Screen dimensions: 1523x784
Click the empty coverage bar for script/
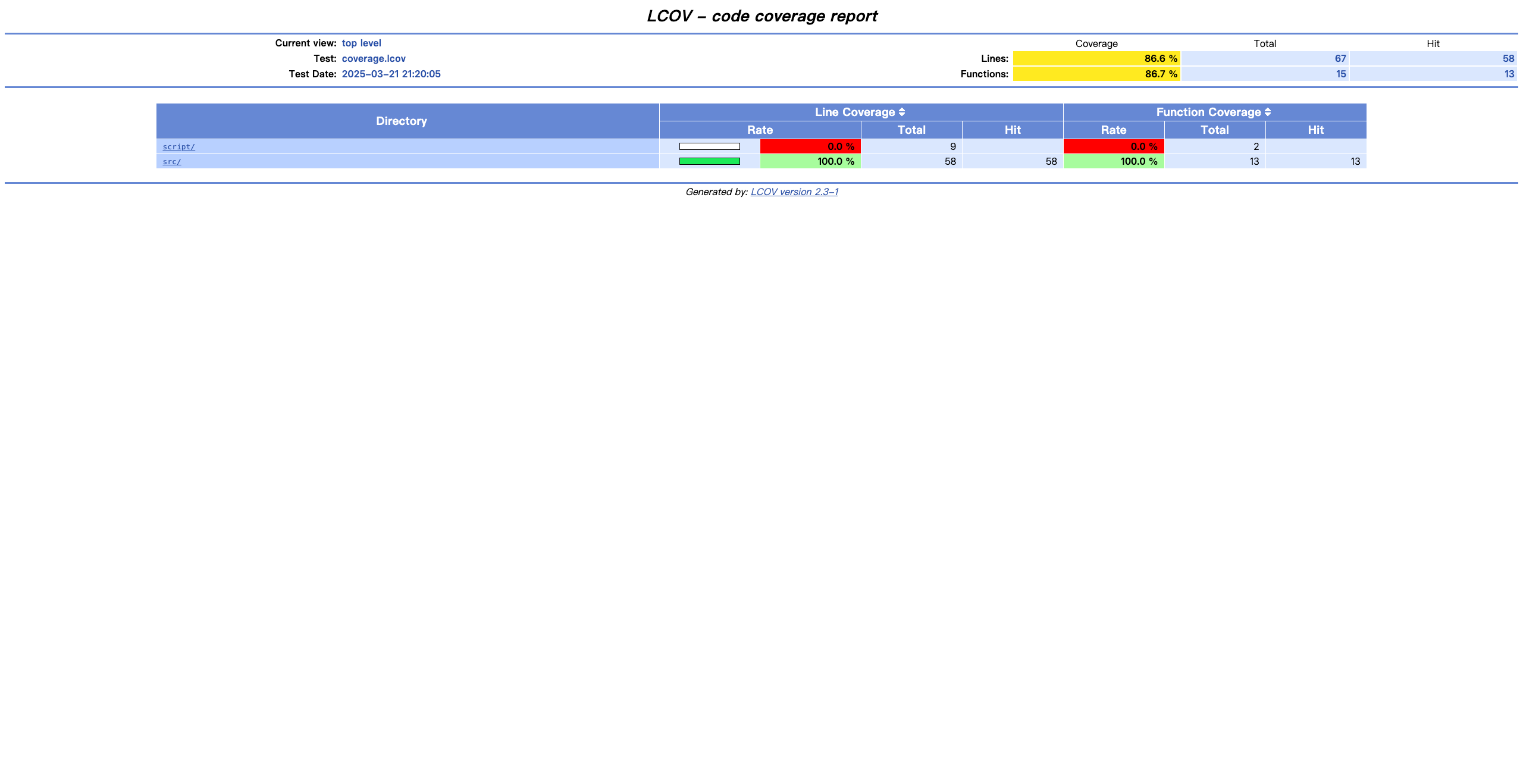click(710, 146)
